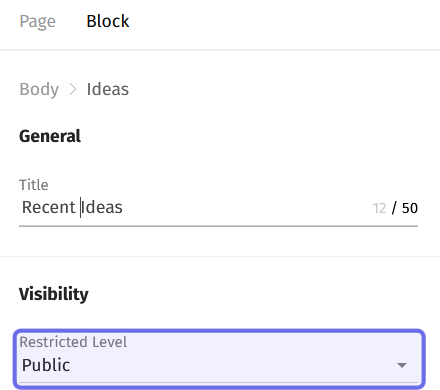The width and height of the screenshot is (440, 390).
Task: Select the Block tab
Action: pos(108,21)
